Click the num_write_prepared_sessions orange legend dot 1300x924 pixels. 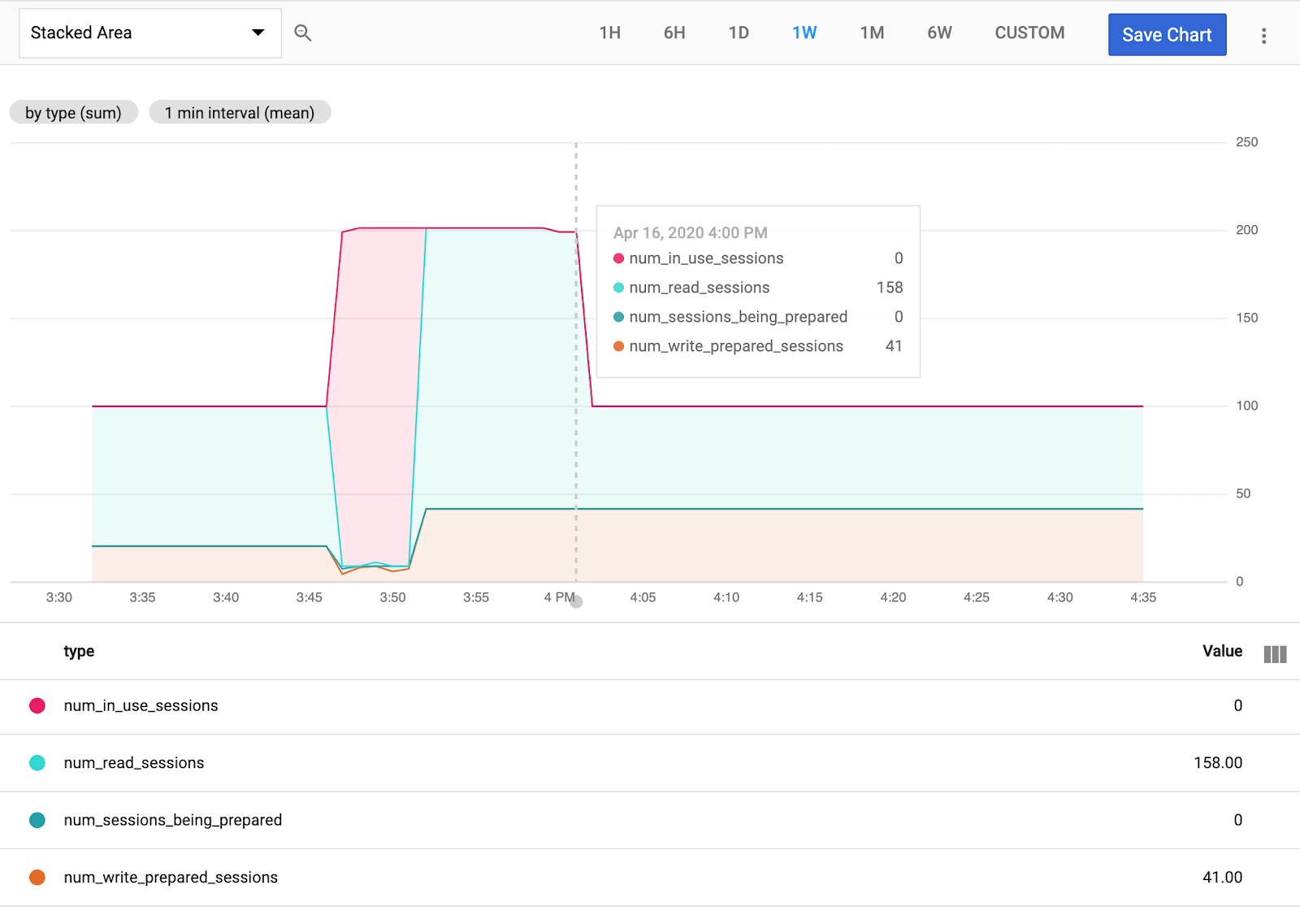tap(37, 877)
